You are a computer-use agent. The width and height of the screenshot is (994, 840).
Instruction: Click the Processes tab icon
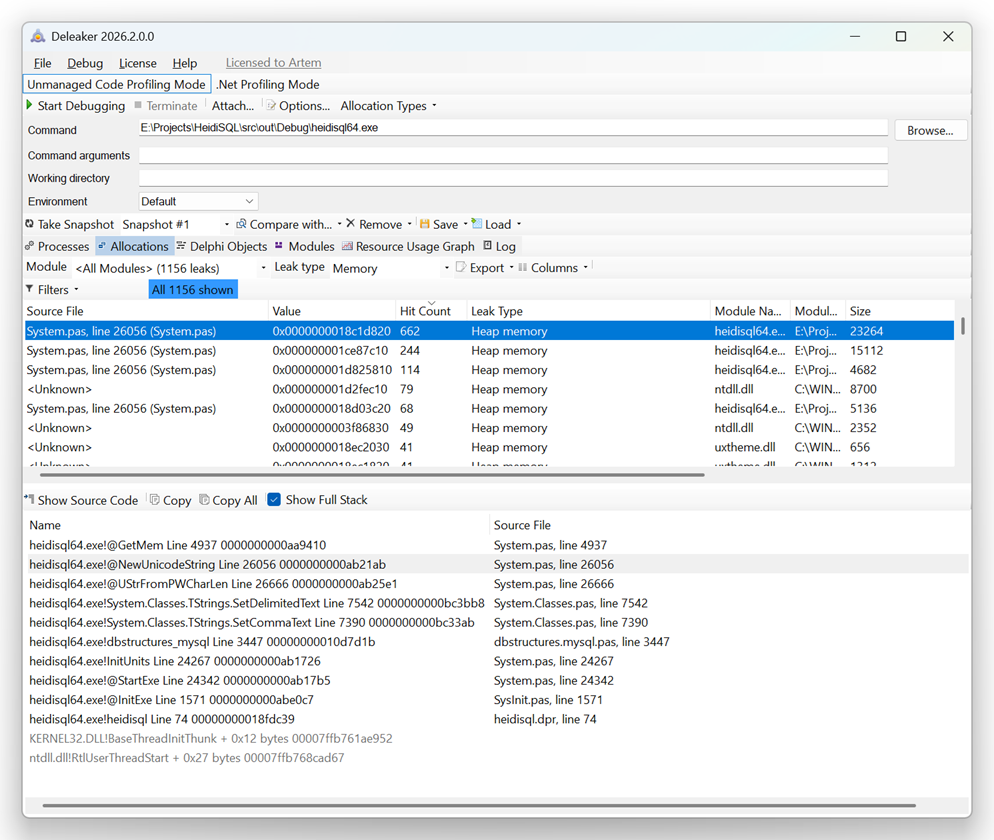pyautogui.click(x=29, y=246)
